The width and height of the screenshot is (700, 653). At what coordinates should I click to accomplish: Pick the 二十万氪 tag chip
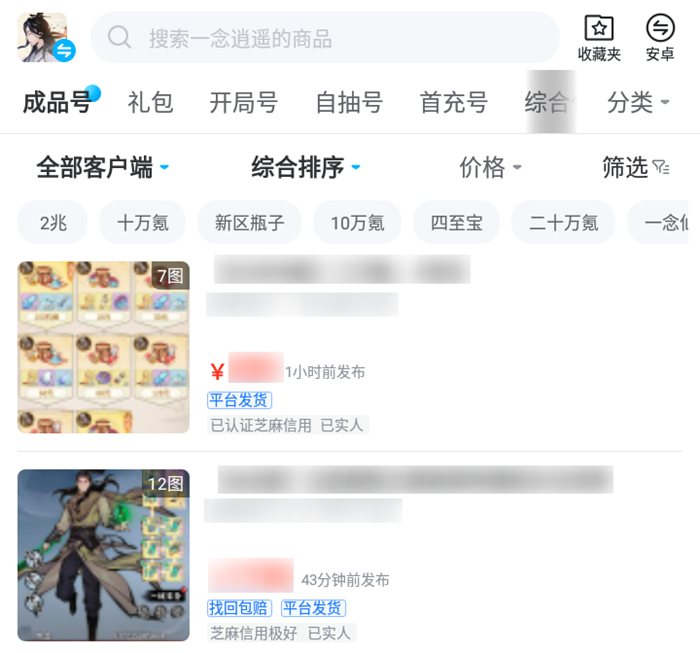coord(563,222)
